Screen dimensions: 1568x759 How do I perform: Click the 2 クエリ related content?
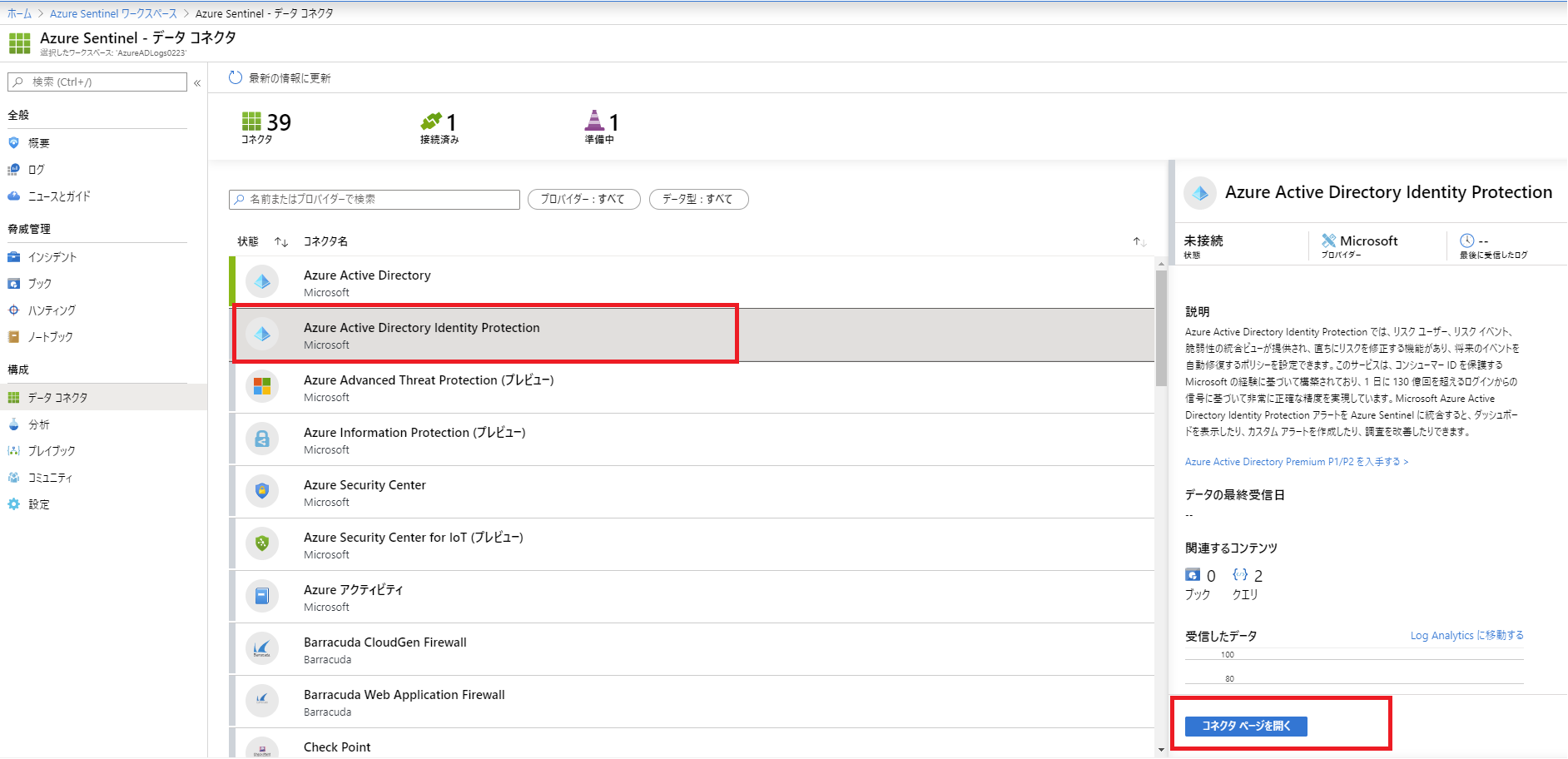click(1247, 584)
